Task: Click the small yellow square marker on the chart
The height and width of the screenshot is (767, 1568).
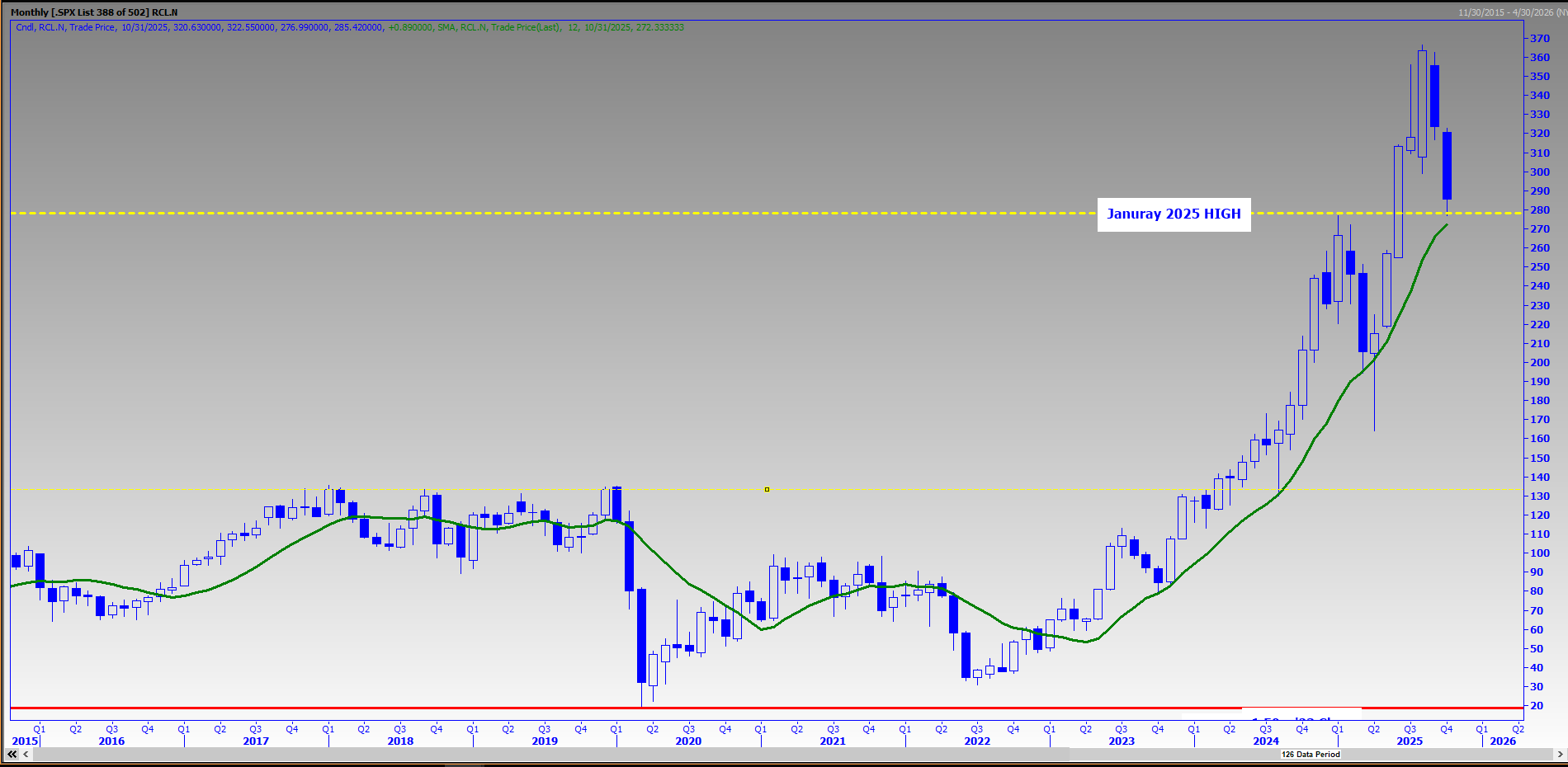Action: coord(767,490)
